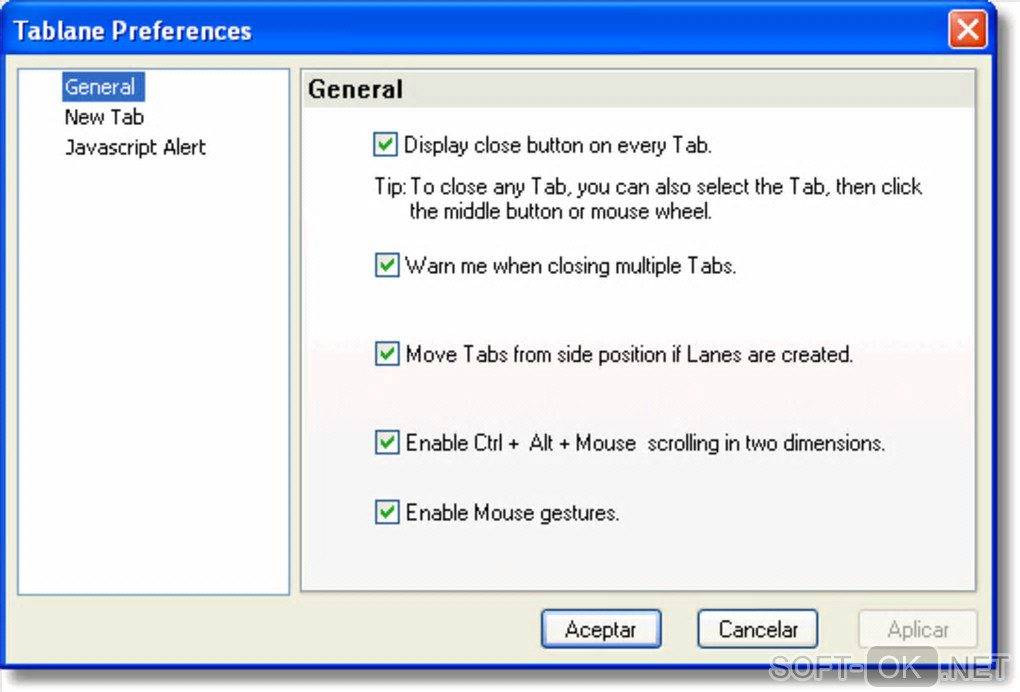Viewport: 1020px width, 692px height.
Task: Toggle the Ctrl + Alt + Mouse scrolling checkbox
Action: point(387,442)
